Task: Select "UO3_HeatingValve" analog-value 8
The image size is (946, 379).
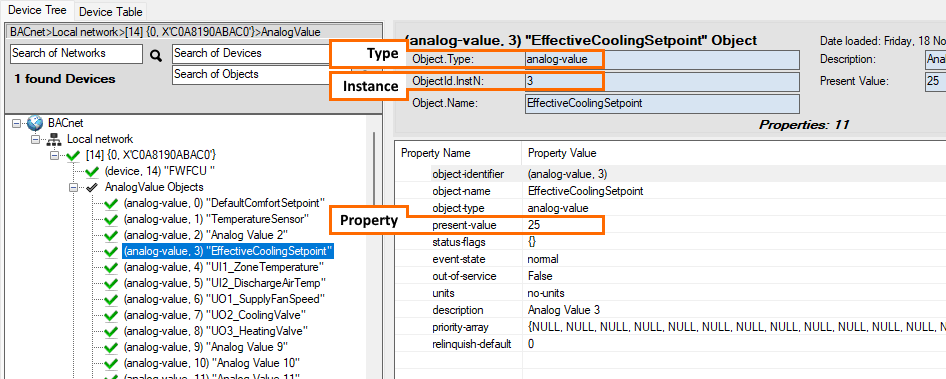Action: (x=216, y=331)
